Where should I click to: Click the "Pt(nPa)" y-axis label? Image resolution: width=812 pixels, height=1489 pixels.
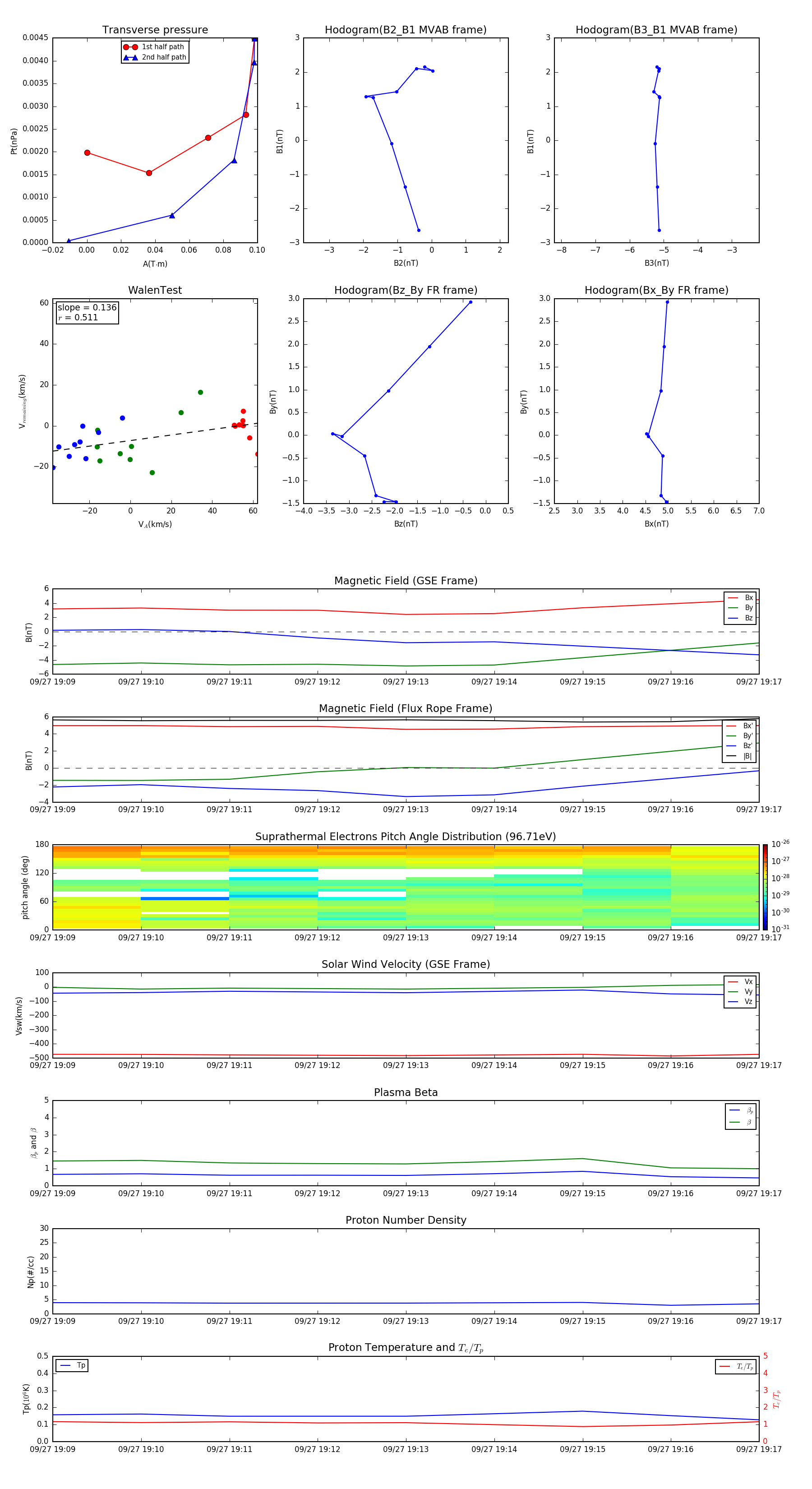click(14, 141)
